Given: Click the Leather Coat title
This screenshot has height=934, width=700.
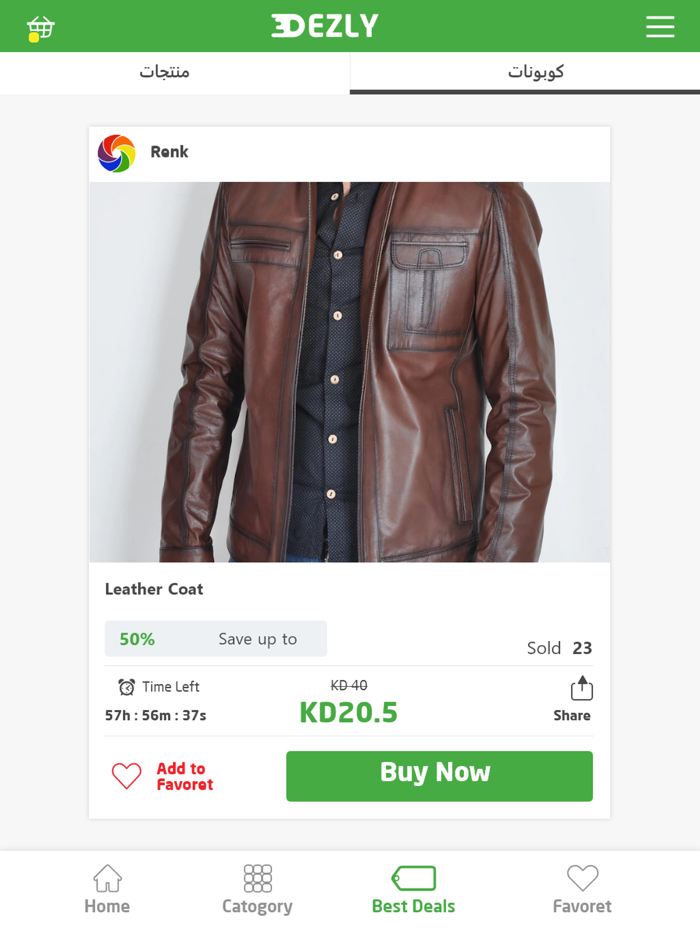Looking at the screenshot, I should click(154, 589).
